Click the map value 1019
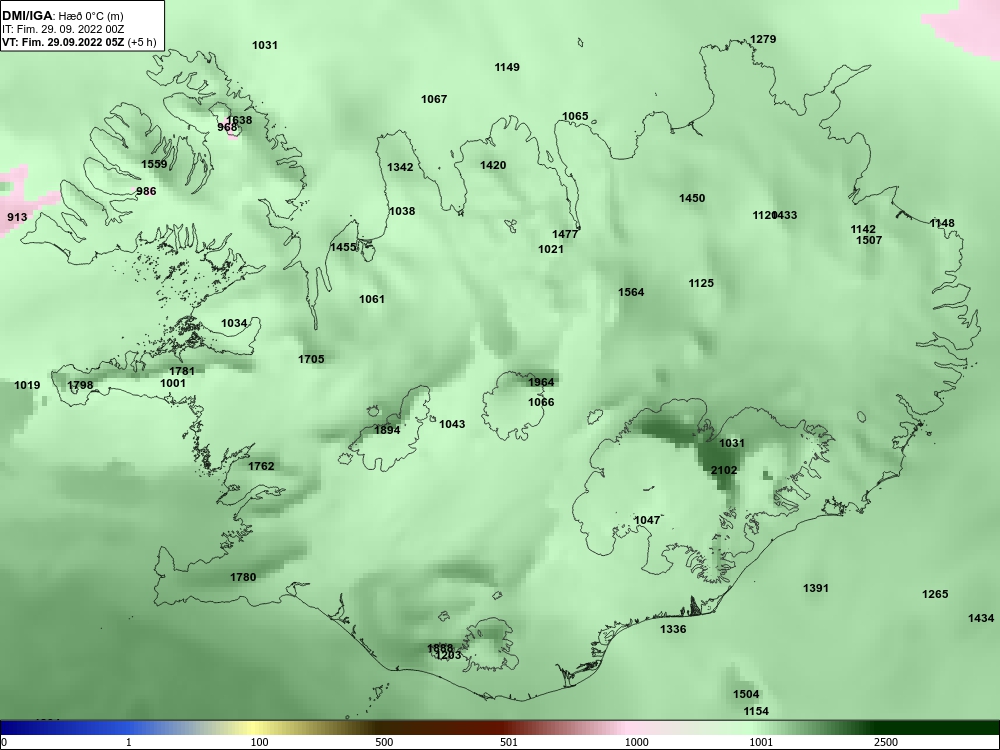The image size is (1000, 750). [x=27, y=385]
